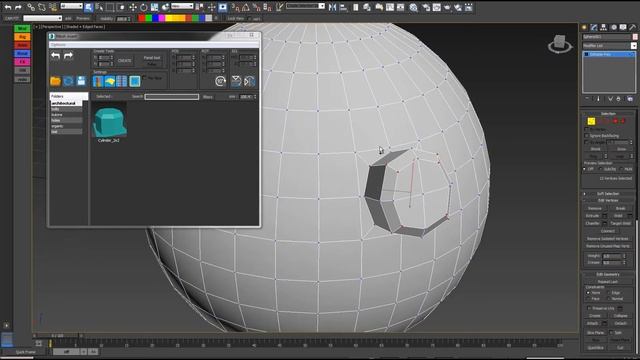Activate the Select and Scale tool
The image size is (640, 360).
tap(154, 7)
